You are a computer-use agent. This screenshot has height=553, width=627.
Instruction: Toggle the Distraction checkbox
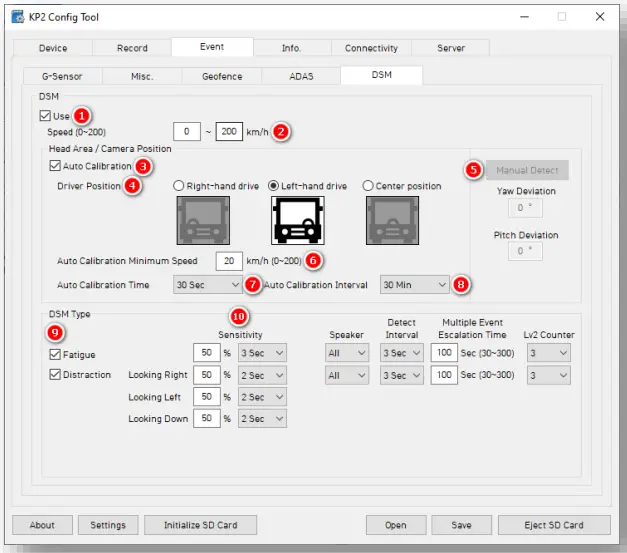(55, 375)
